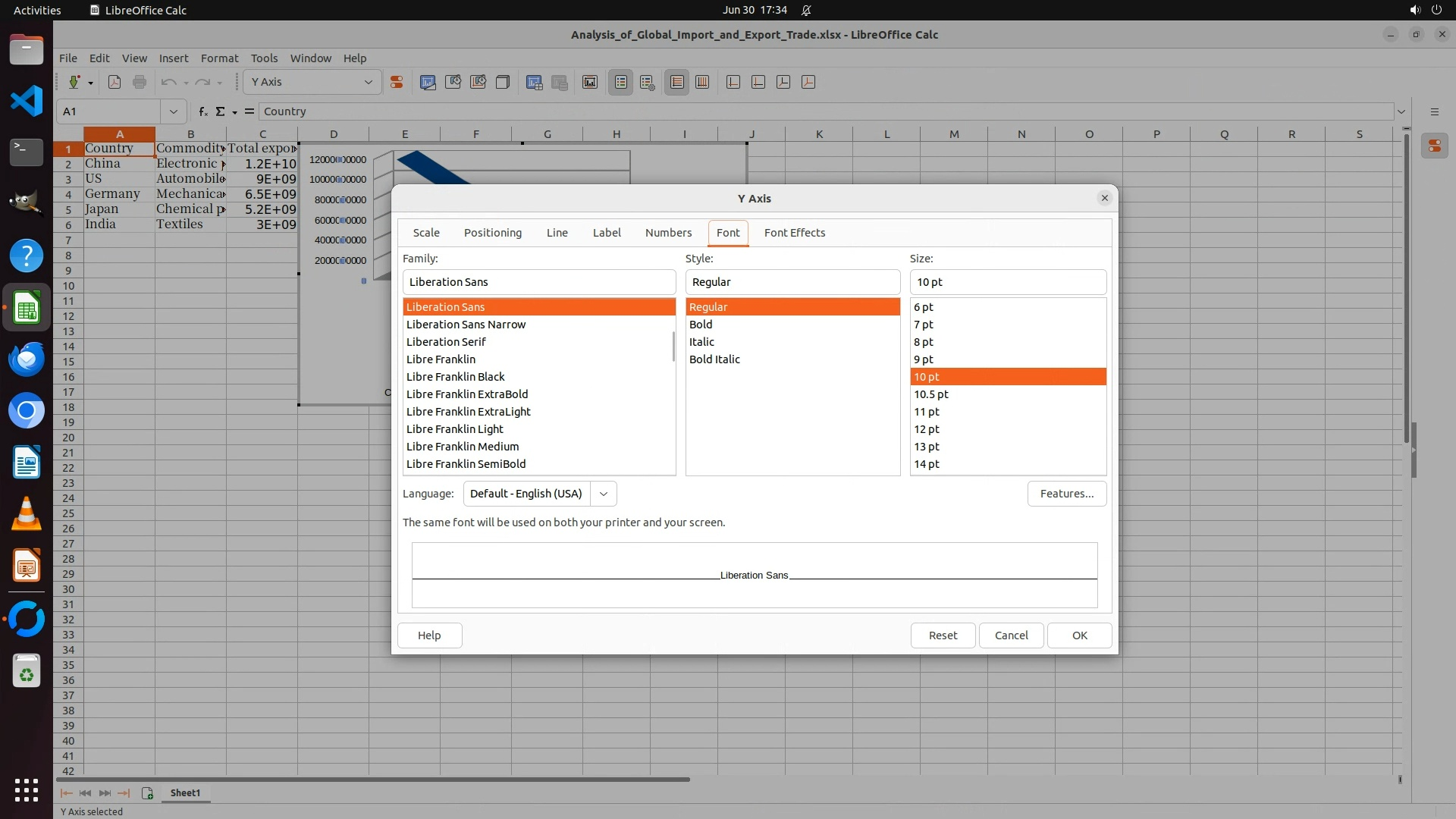Click the Chart Type icon

pyautogui.click(x=428, y=82)
